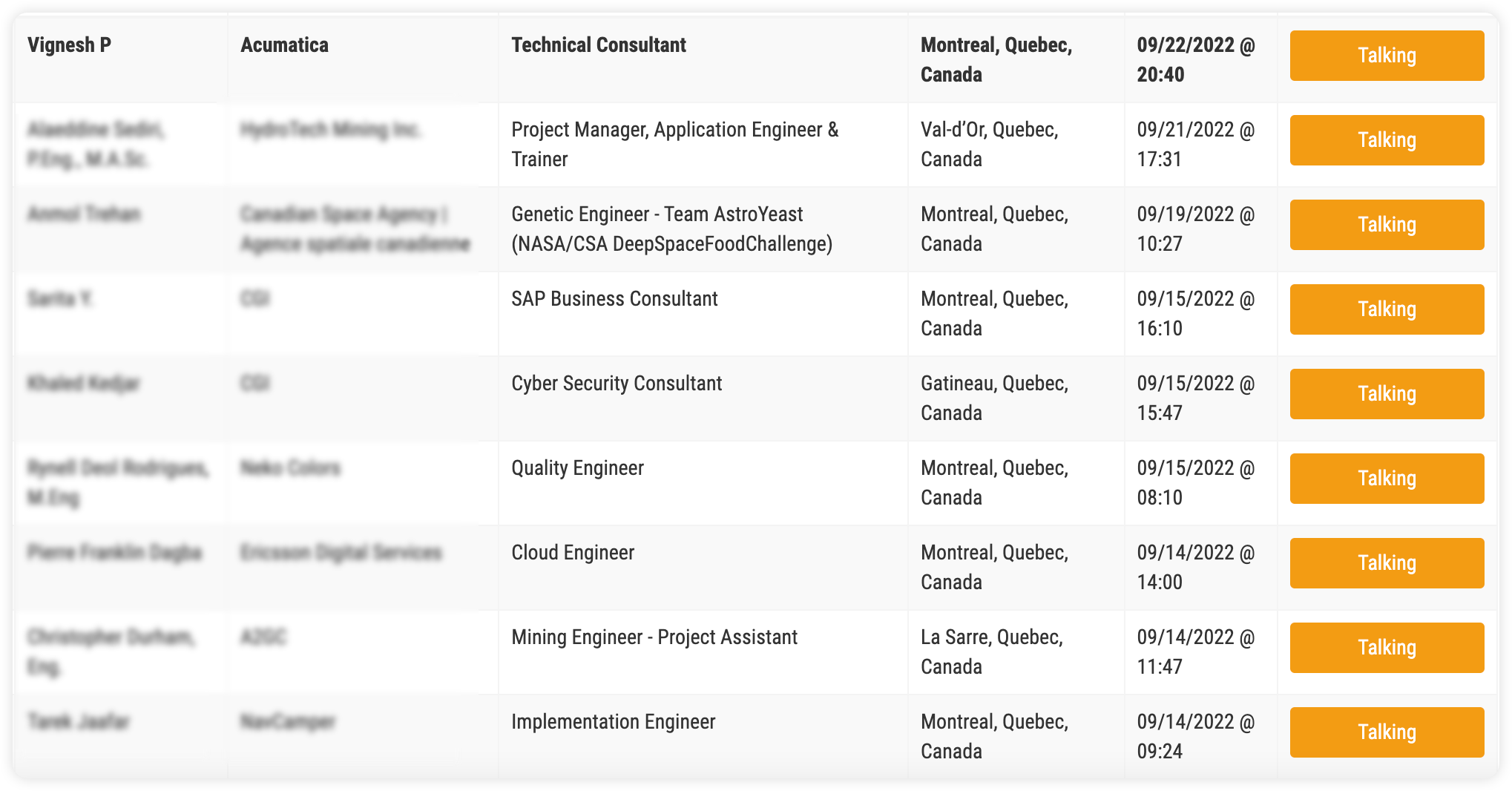Click Talking button for Quality Engineer
This screenshot has width=1512, height=791.
[x=1386, y=479]
